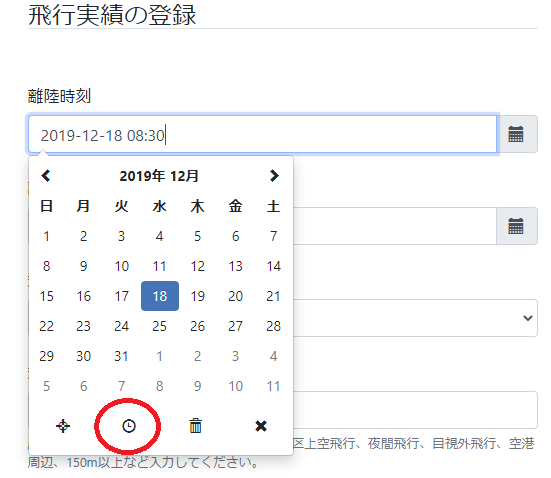This screenshot has width=551, height=478.
Task: Click the 離陸時刻 datetime input field
Action: click(262, 134)
